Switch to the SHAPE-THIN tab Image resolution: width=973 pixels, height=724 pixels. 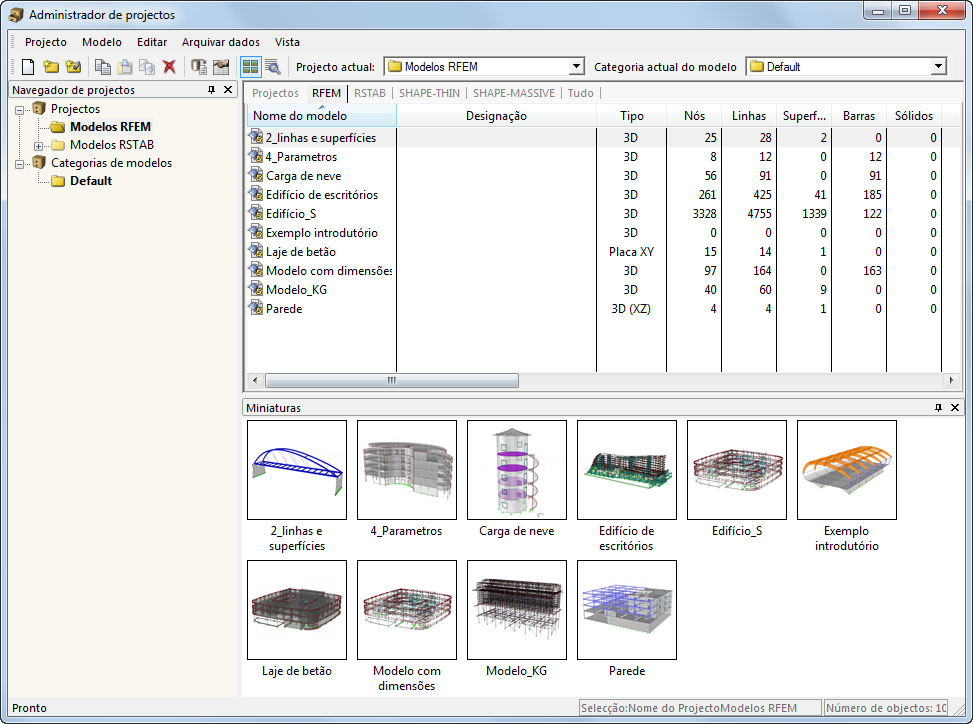[429, 93]
